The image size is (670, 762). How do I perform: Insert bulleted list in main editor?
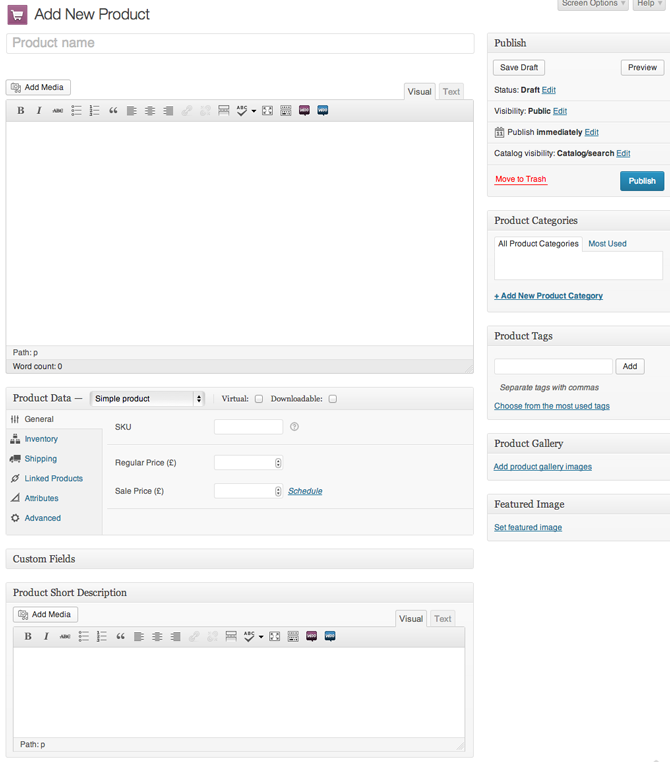[x=76, y=111]
